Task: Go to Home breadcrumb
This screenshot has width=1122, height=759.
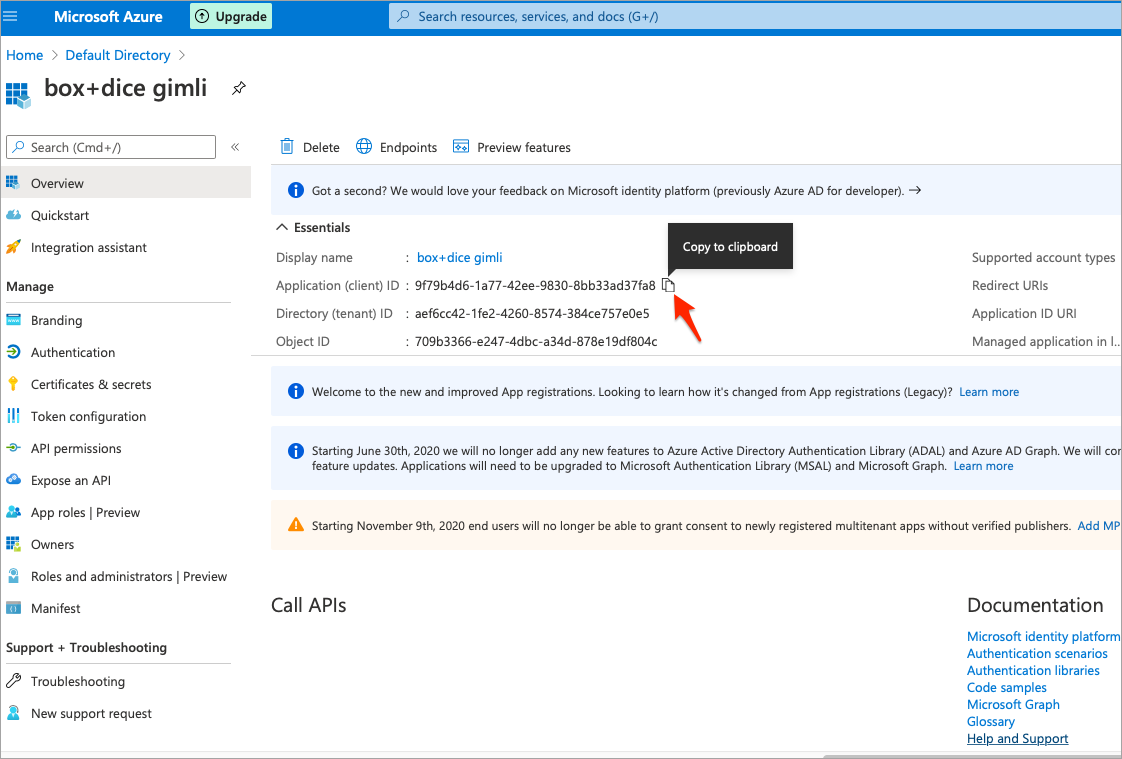Action: (24, 55)
